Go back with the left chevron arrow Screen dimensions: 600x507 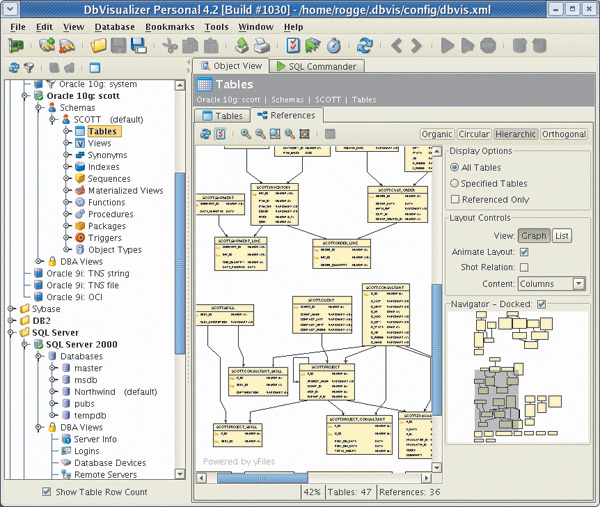pyautogui.click(x=396, y=46)
